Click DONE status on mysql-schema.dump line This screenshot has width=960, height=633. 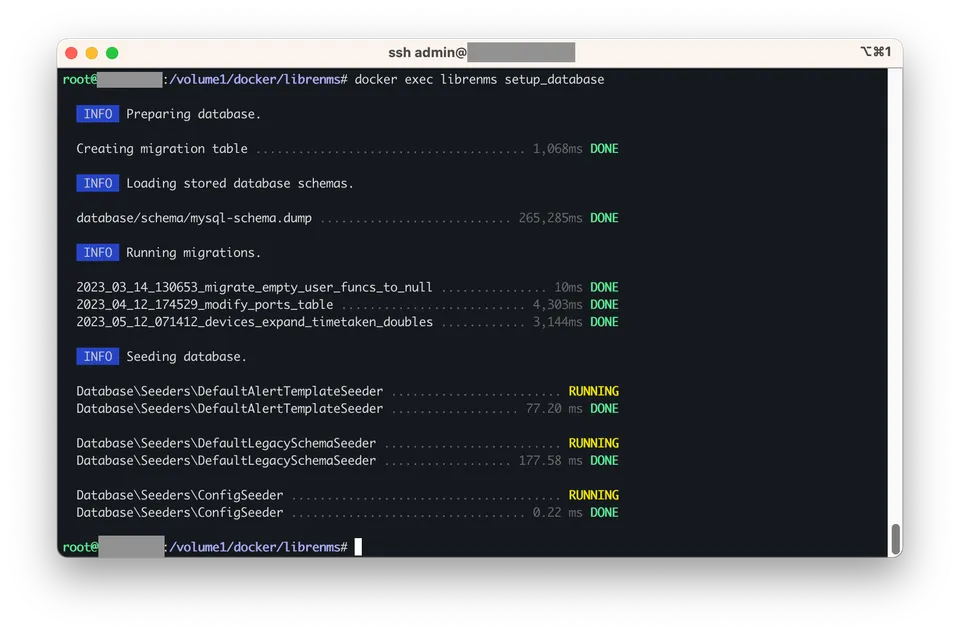pos(604,218)
